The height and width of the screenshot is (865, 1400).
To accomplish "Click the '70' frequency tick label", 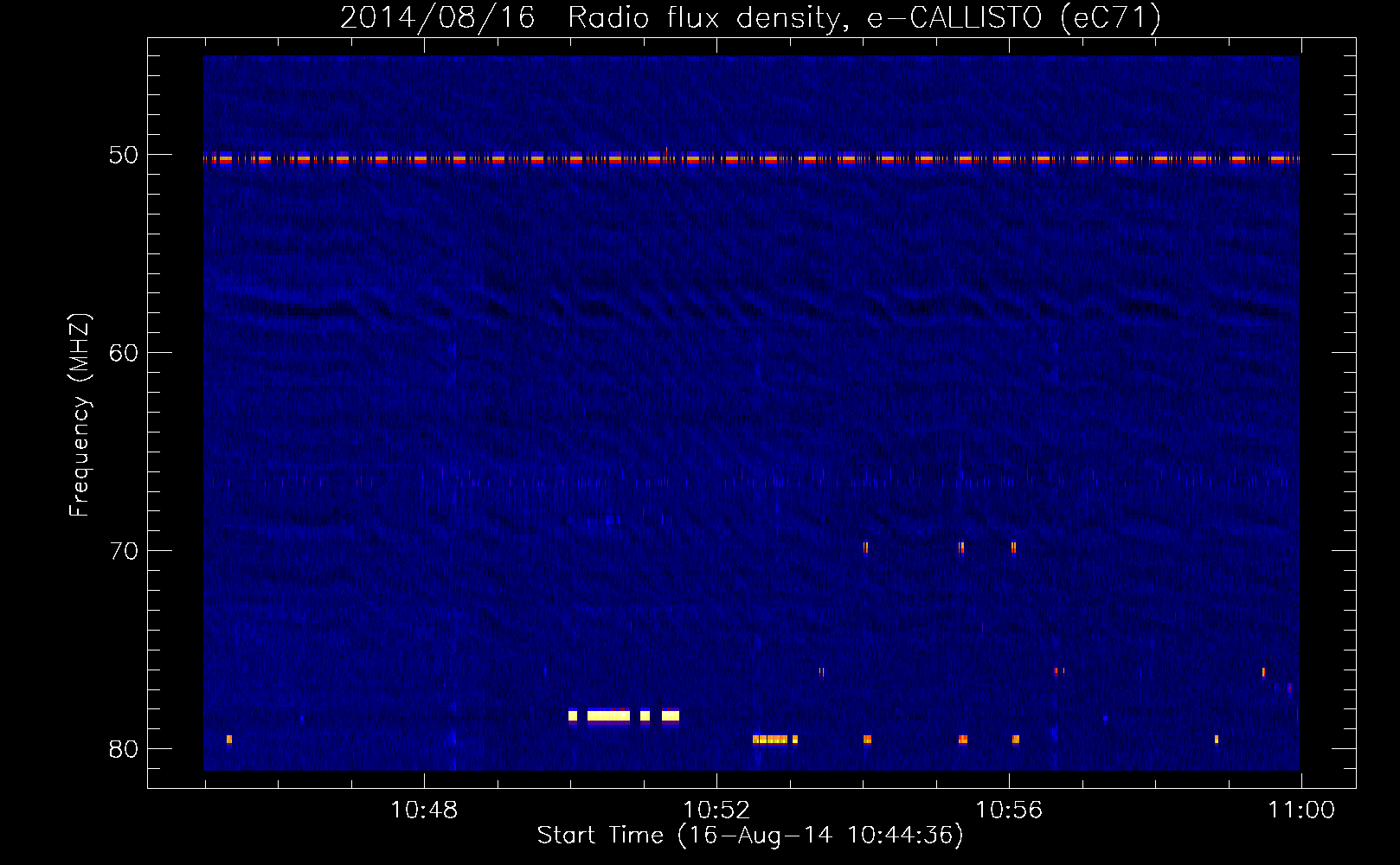I will pos(124,551).
